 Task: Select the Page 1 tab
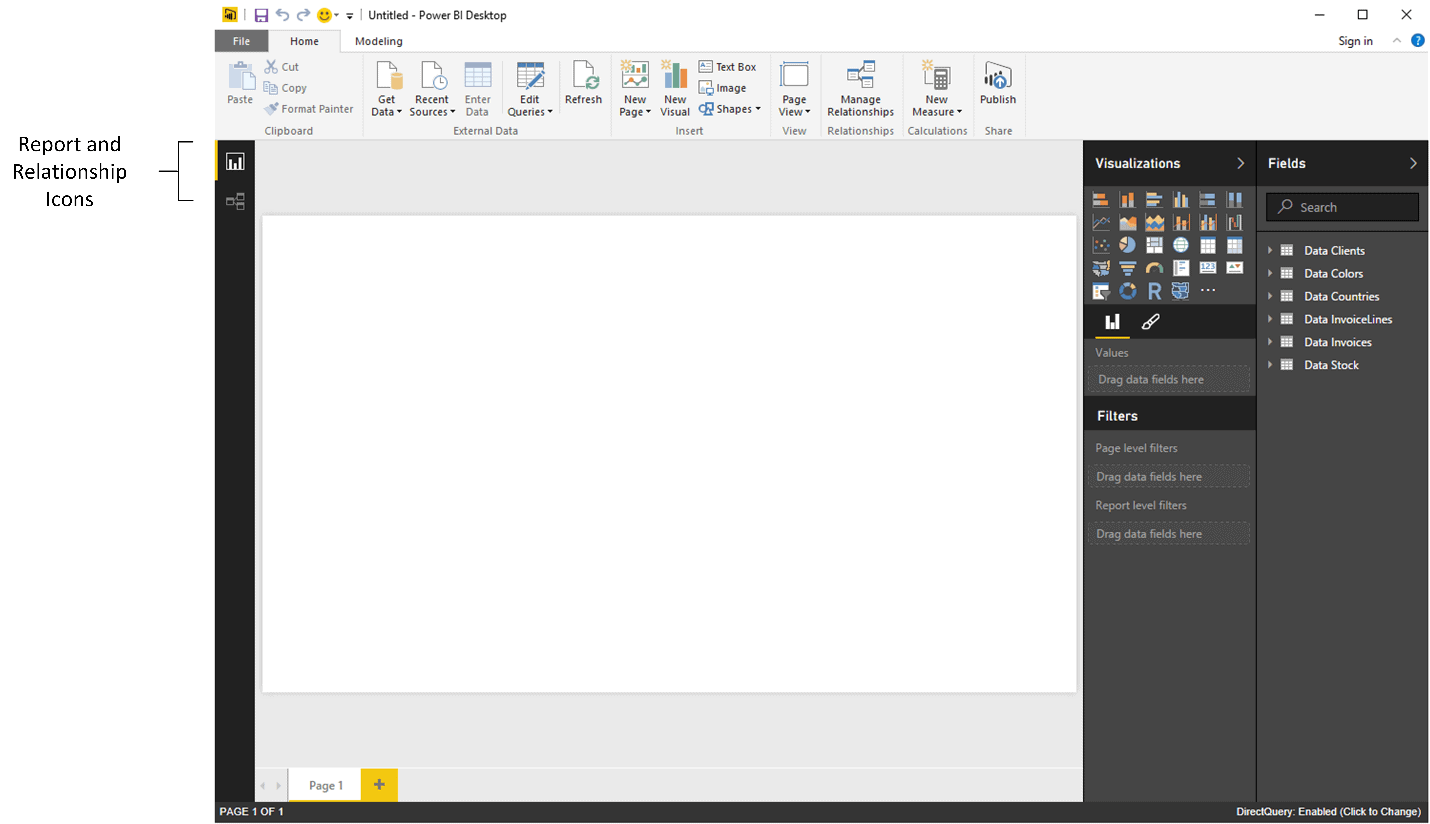pyautogui.click(x=326, y=785)
